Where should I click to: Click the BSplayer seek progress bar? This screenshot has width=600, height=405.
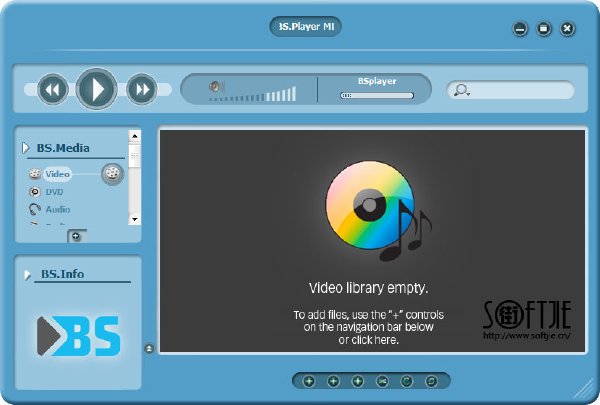pos(377,95)
